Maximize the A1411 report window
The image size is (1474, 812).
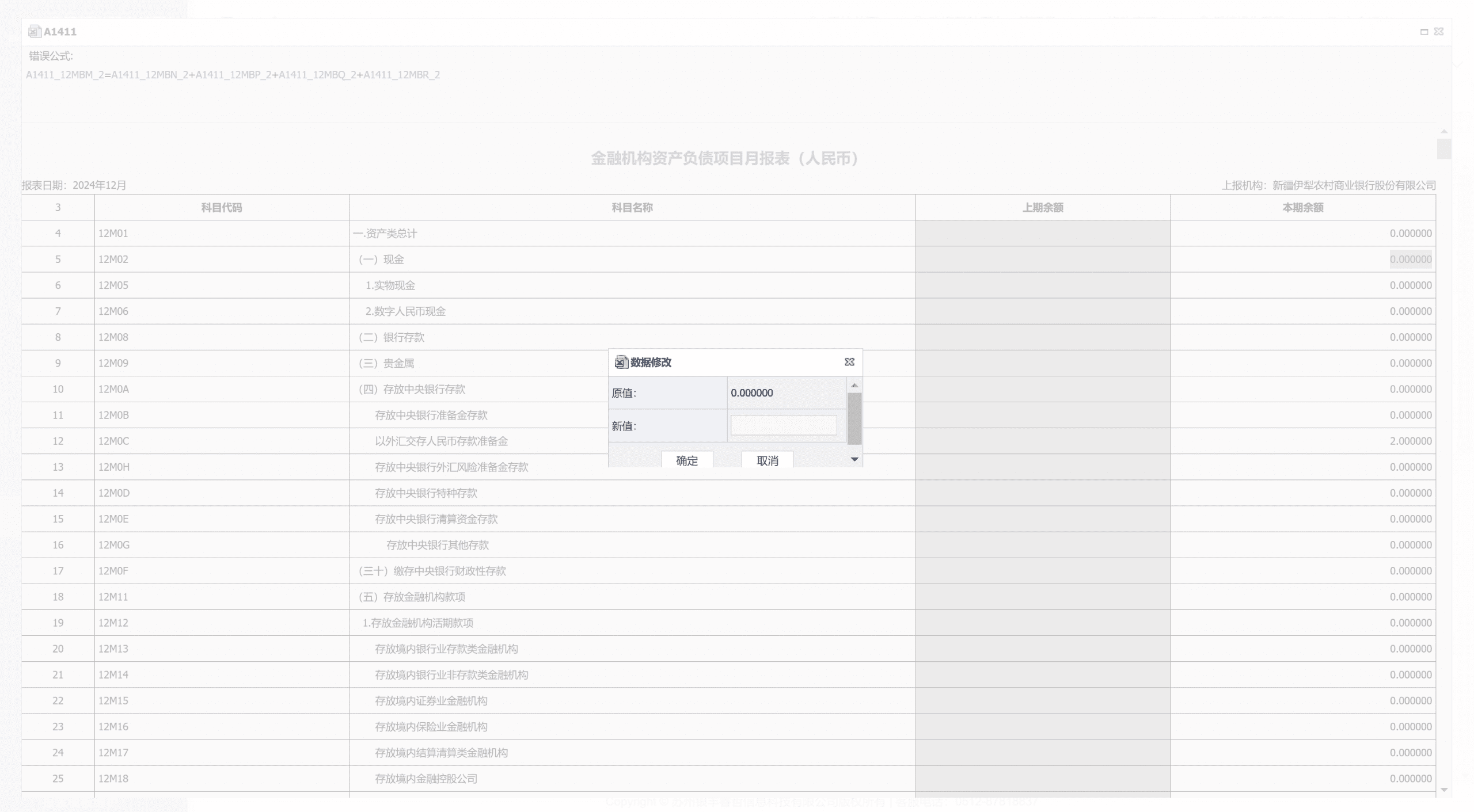pos(1424,32)
